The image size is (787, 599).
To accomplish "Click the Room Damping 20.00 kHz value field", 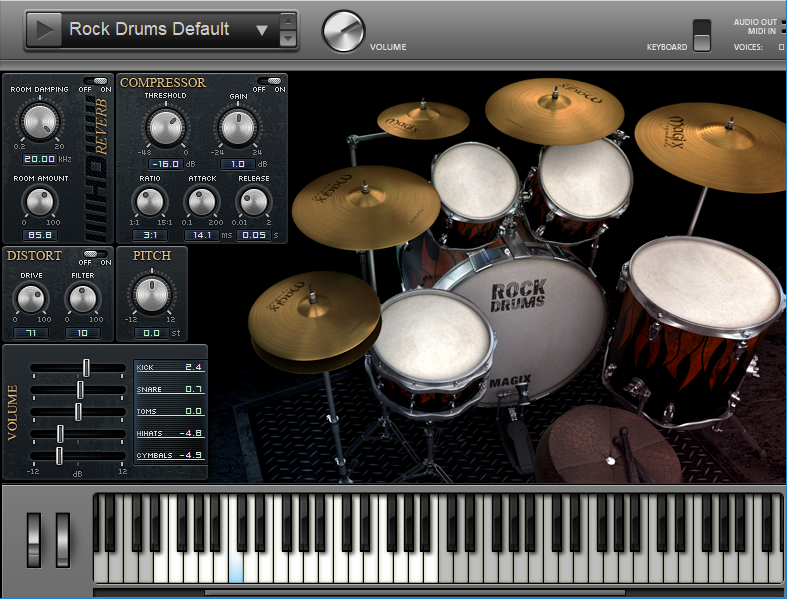I will [39, 159].
